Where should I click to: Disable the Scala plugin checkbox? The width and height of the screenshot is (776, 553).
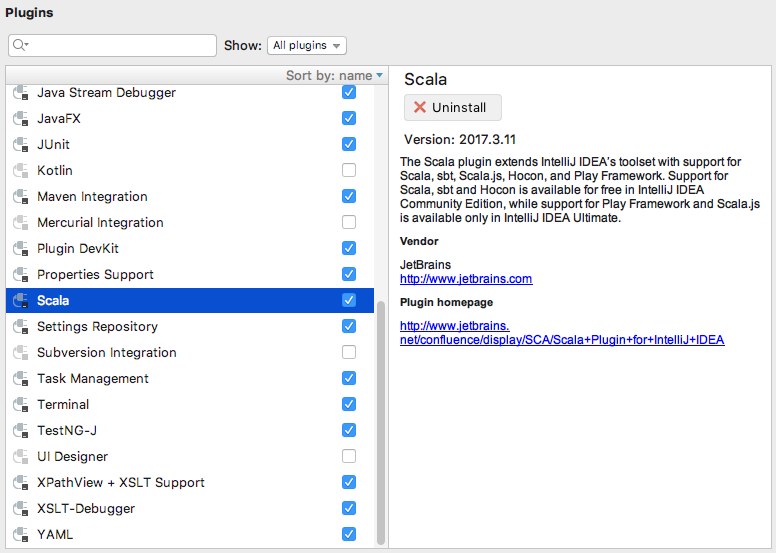(x=349, y=300)
